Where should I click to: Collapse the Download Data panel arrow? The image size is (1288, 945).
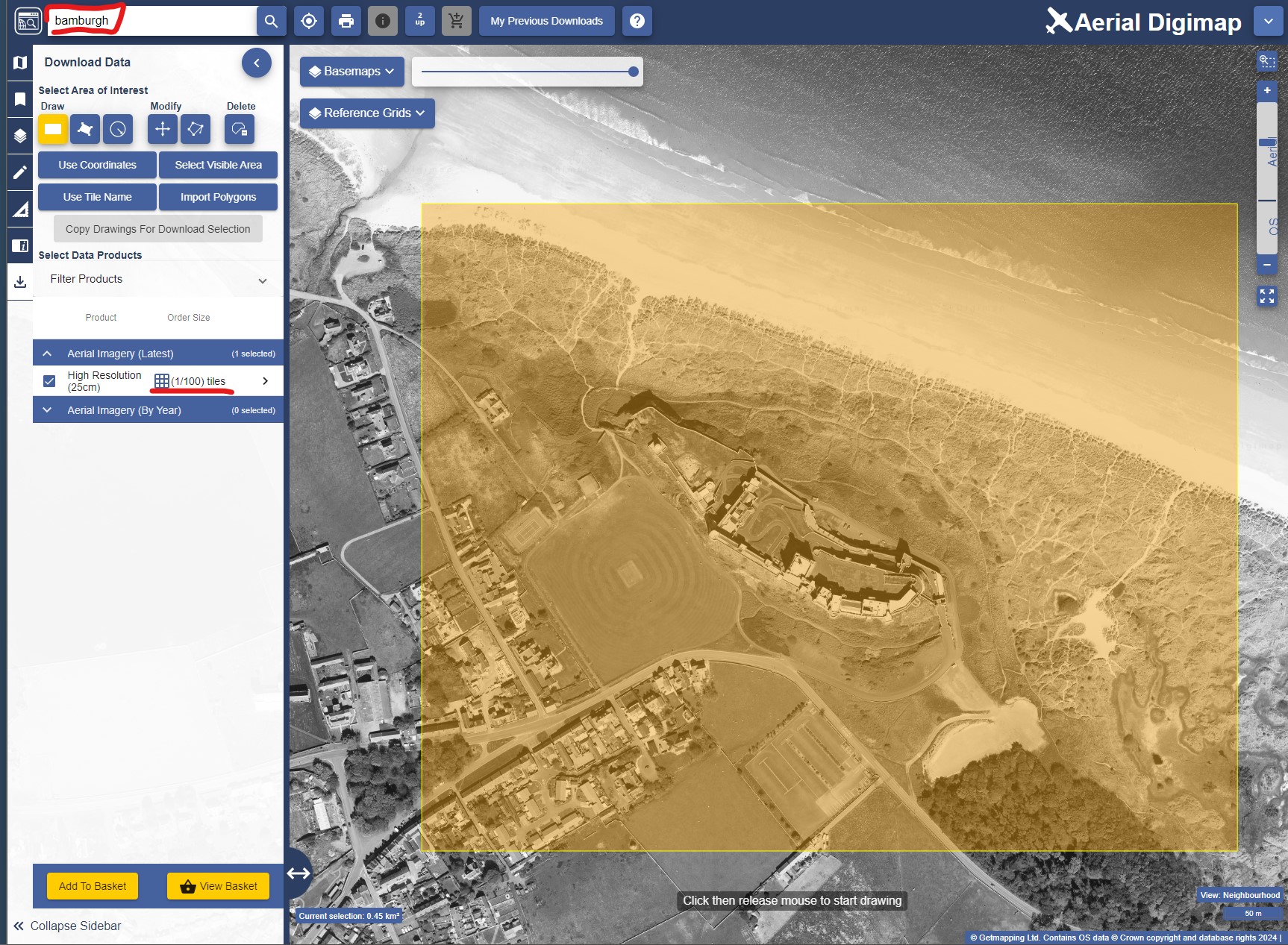point(257,63)
